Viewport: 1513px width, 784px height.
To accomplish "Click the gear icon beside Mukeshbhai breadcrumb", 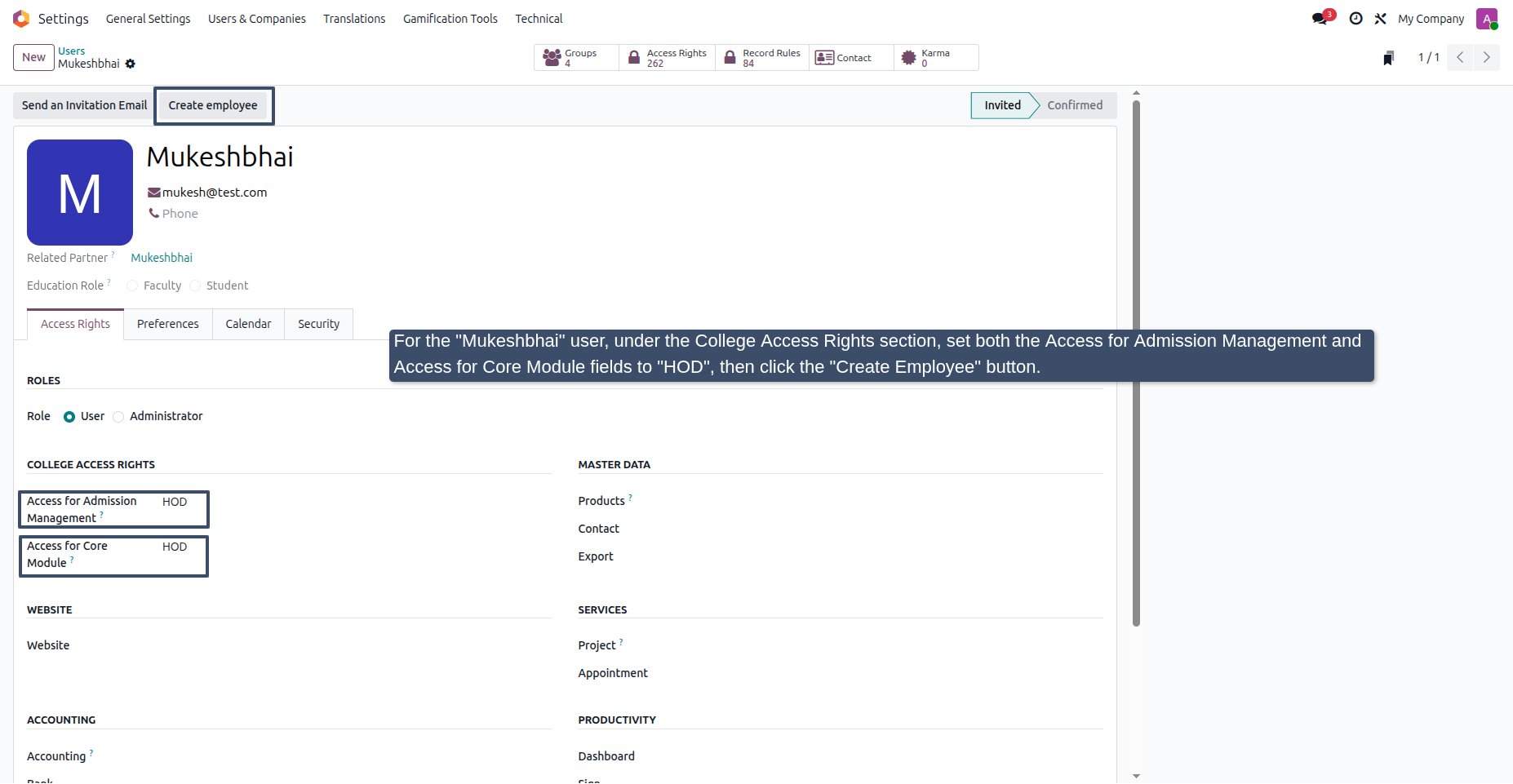I will click(x=131, y=64).
